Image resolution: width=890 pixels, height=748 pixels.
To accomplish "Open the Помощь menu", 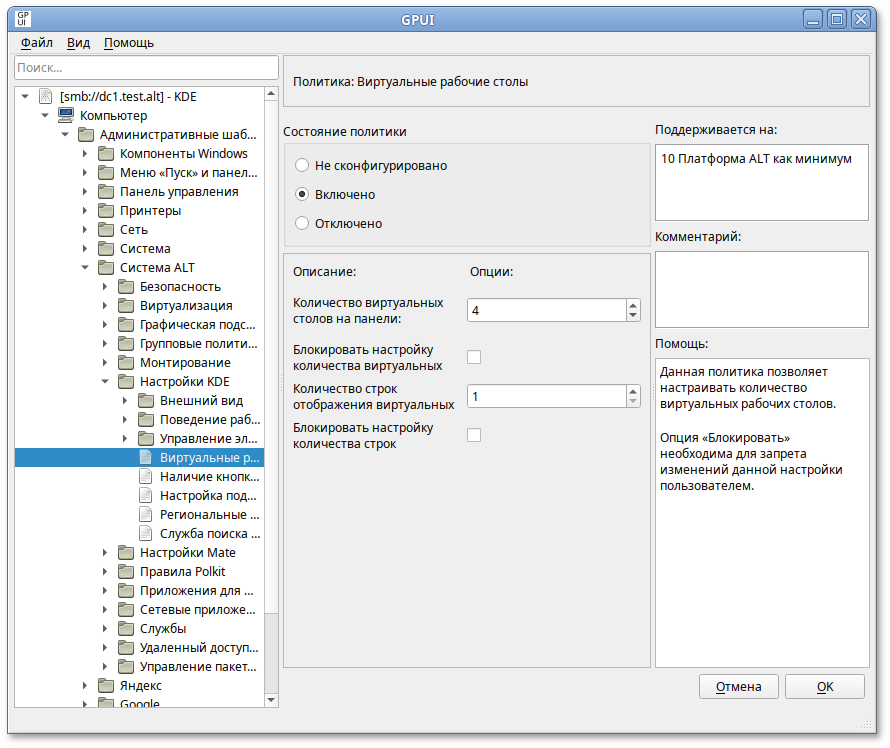I will 129,43.
